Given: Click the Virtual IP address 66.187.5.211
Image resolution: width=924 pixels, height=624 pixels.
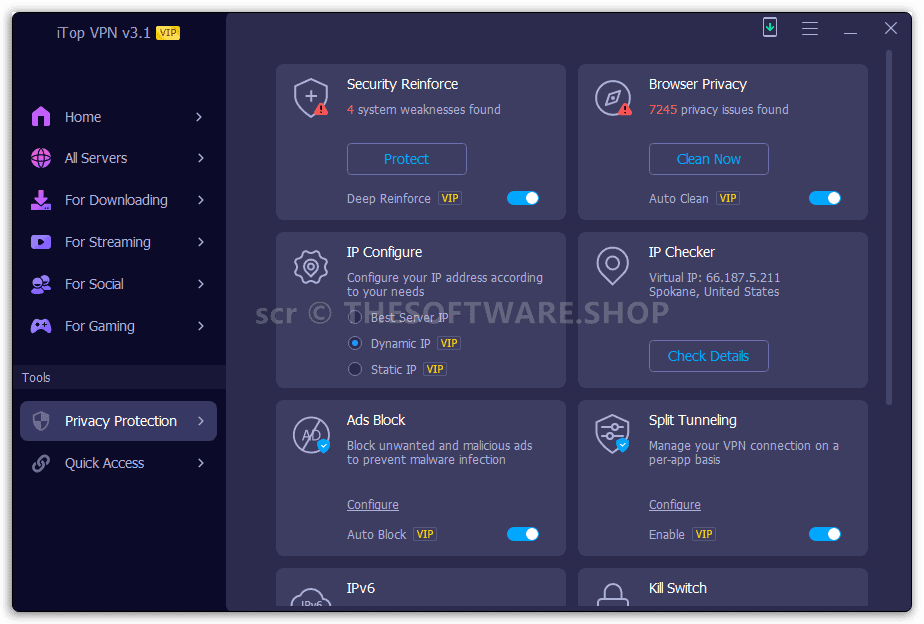Looking at the screenshot, I should point(742,278).
